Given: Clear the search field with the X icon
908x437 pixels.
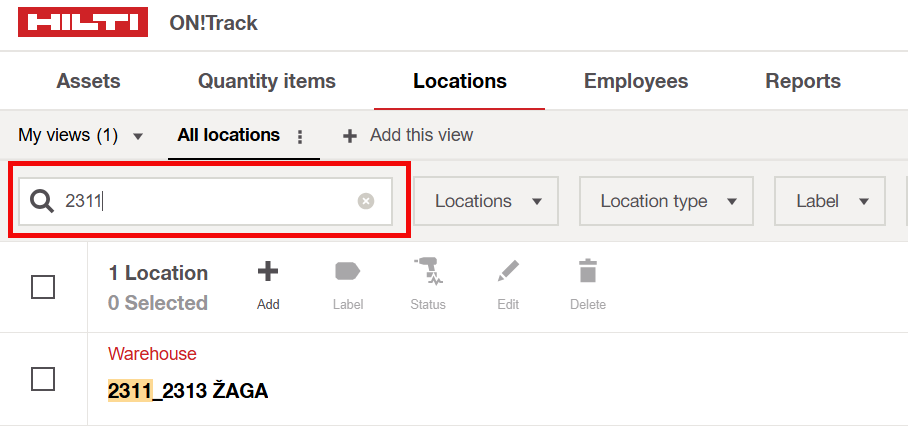Looking at the screenshot, I should 366,201.
